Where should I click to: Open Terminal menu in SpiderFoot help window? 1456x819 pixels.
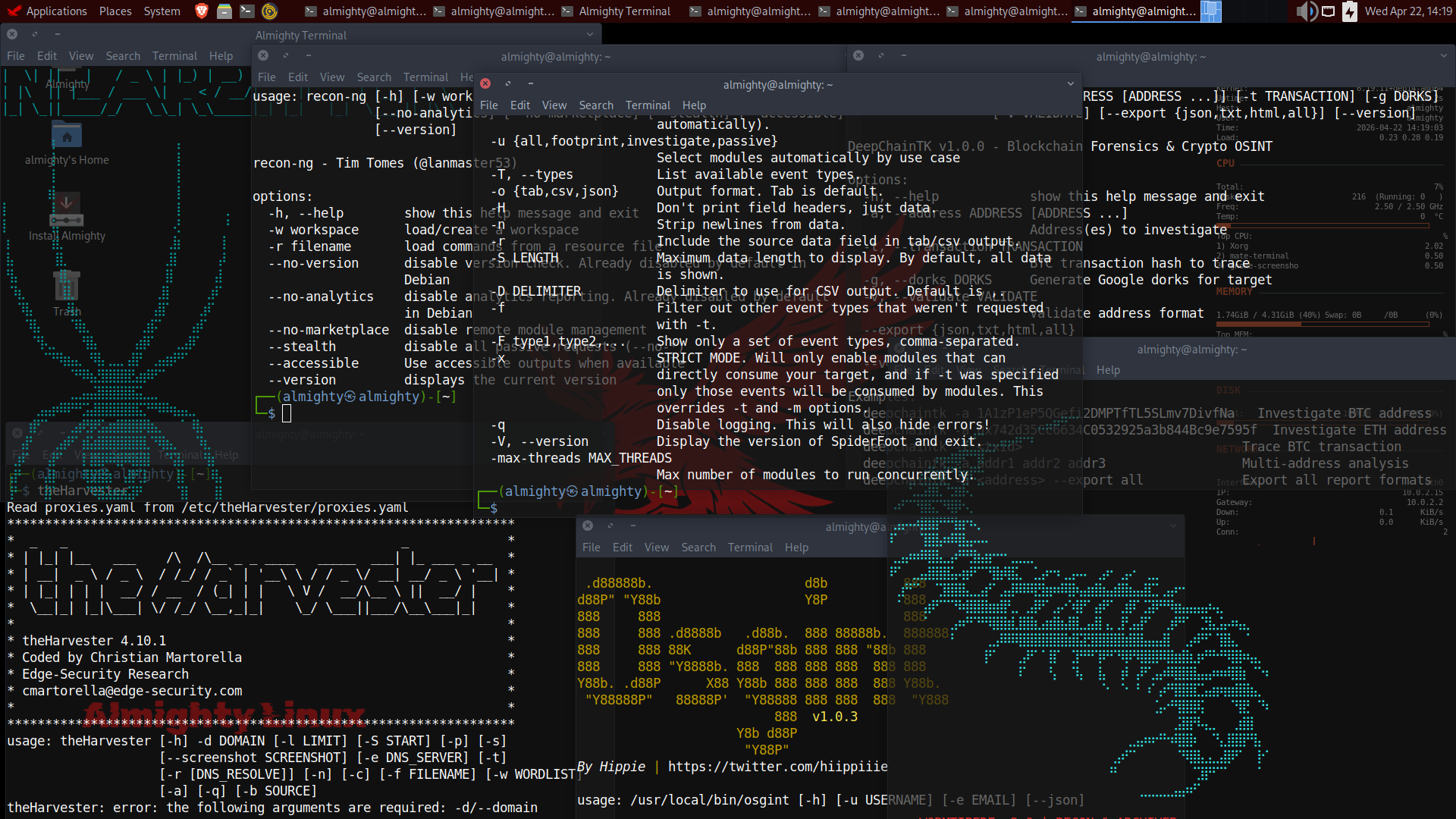coord(647,105)
